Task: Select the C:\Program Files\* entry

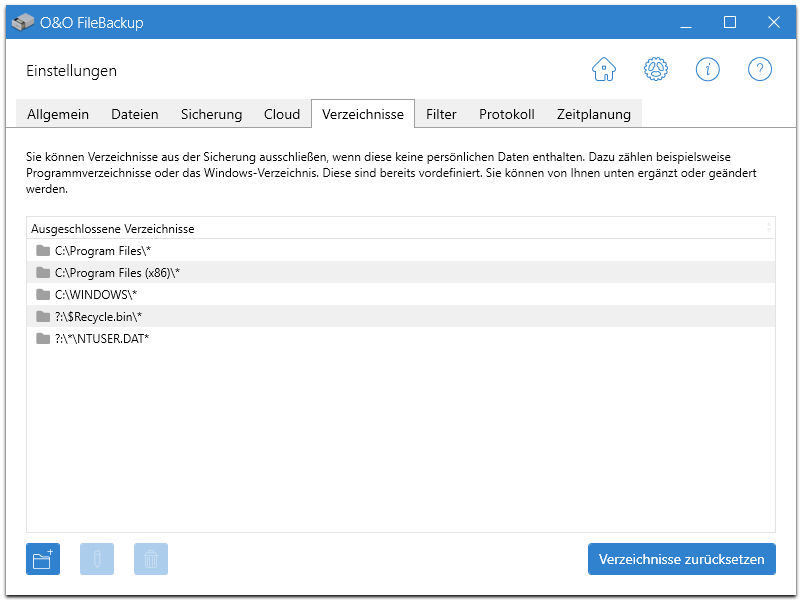Action: 400,251
